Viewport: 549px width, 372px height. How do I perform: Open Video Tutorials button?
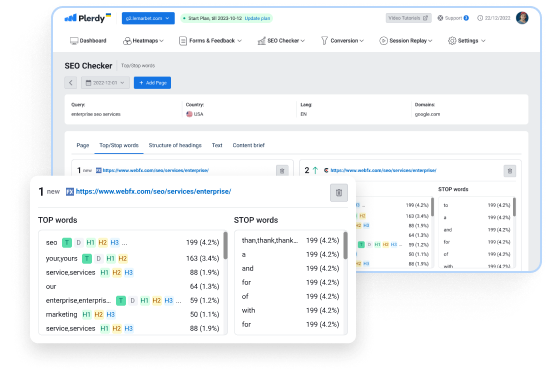point(408,18)
